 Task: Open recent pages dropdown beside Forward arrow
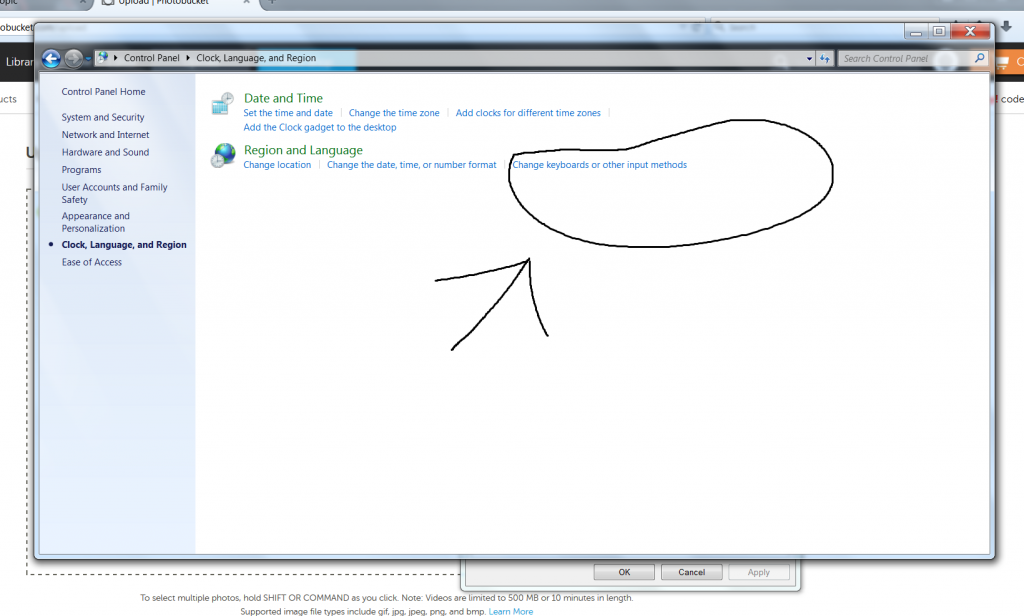click(88, 59)
